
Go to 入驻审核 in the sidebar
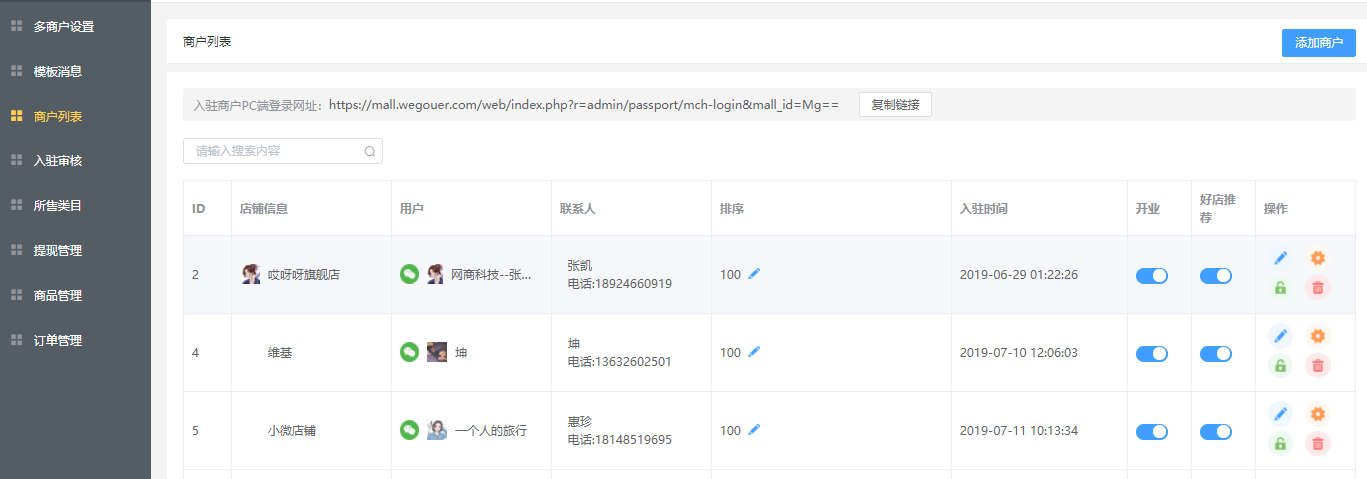[57, 161]
